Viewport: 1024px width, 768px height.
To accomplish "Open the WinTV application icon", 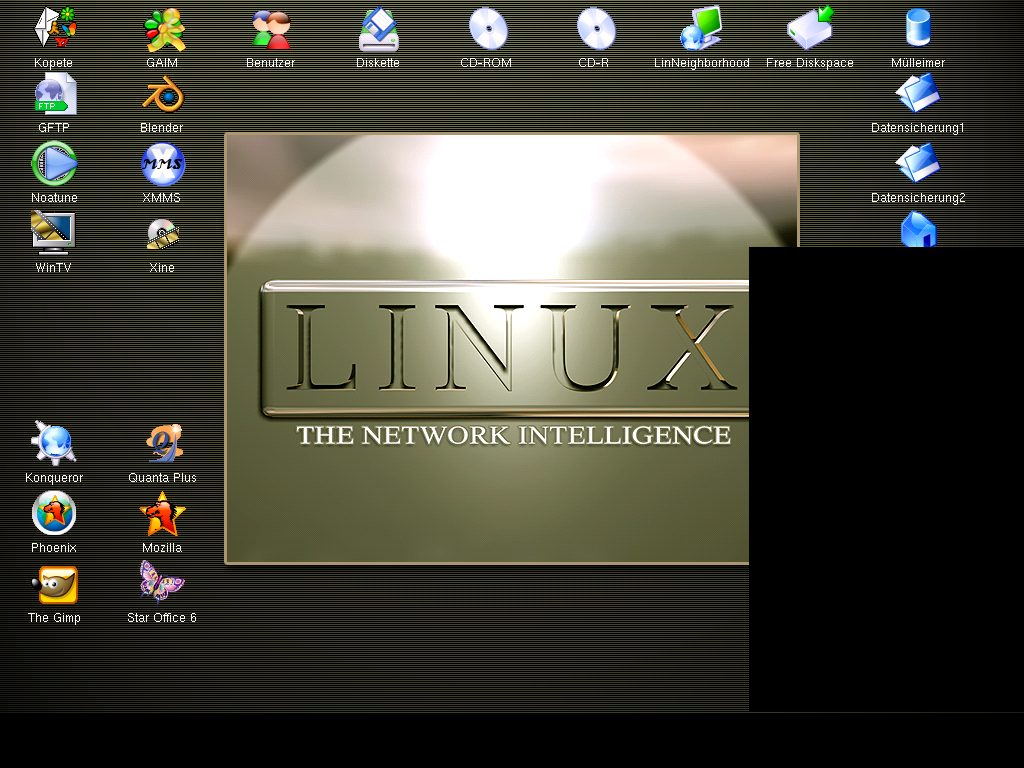I will coord(54,234).
